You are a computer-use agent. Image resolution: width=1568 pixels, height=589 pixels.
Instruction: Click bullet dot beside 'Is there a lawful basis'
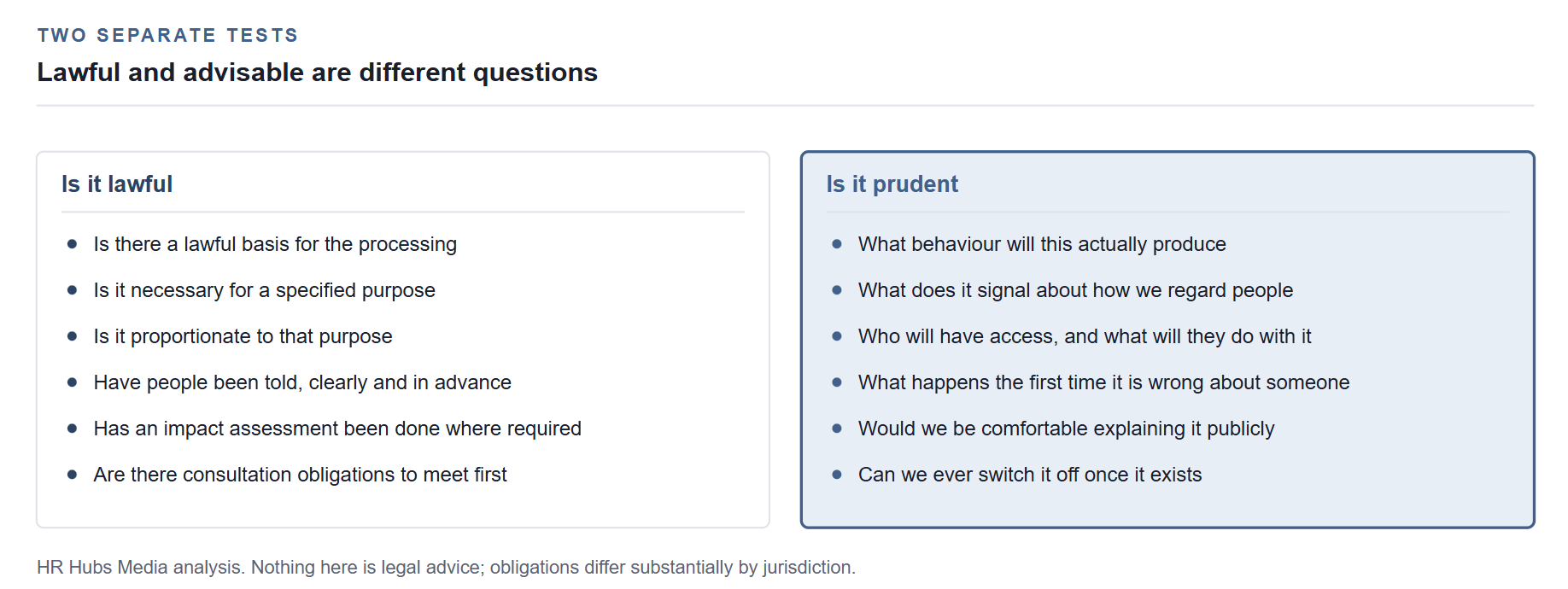[x=72, y=244]
